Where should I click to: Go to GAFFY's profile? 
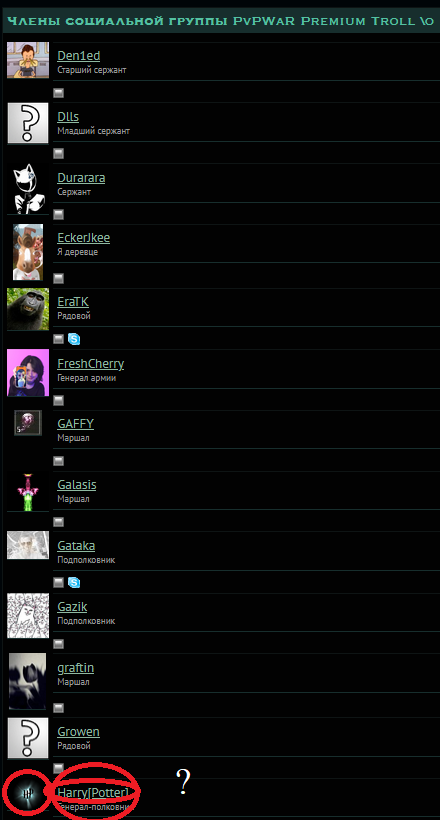tap(75, 424)
